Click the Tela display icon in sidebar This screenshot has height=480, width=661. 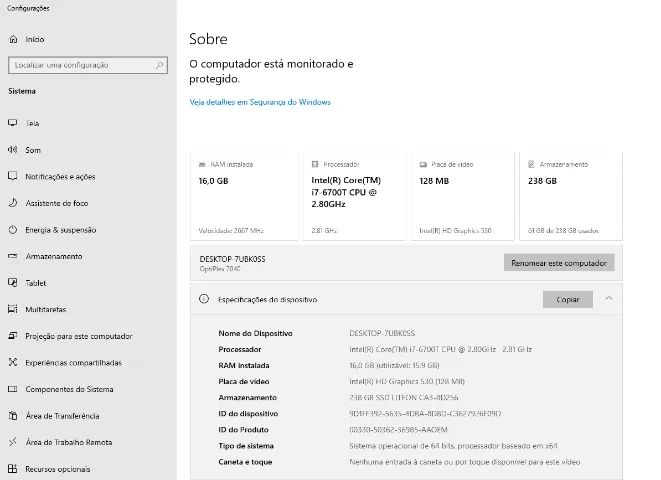13,123
